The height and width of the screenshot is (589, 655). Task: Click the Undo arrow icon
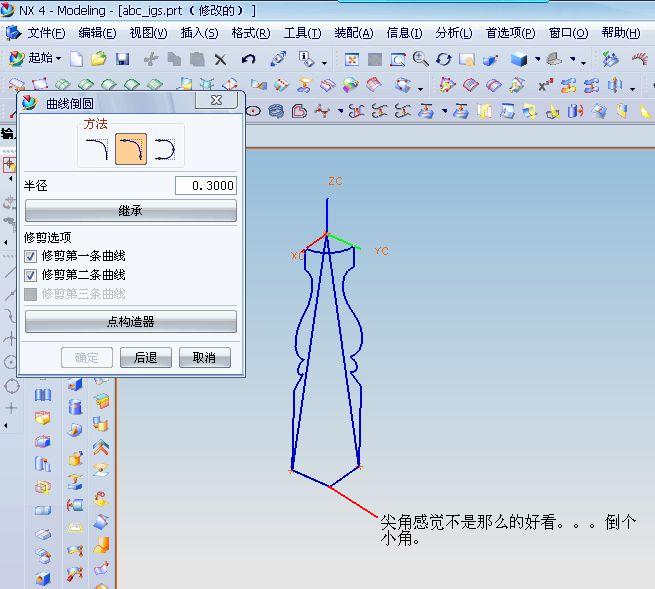coord(248,59)
